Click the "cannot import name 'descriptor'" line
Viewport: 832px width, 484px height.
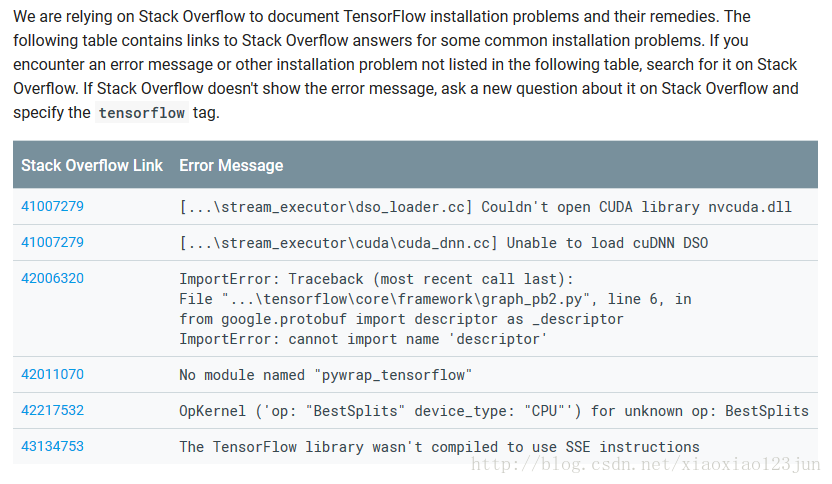pyautogui.click(x=363, y=340)
